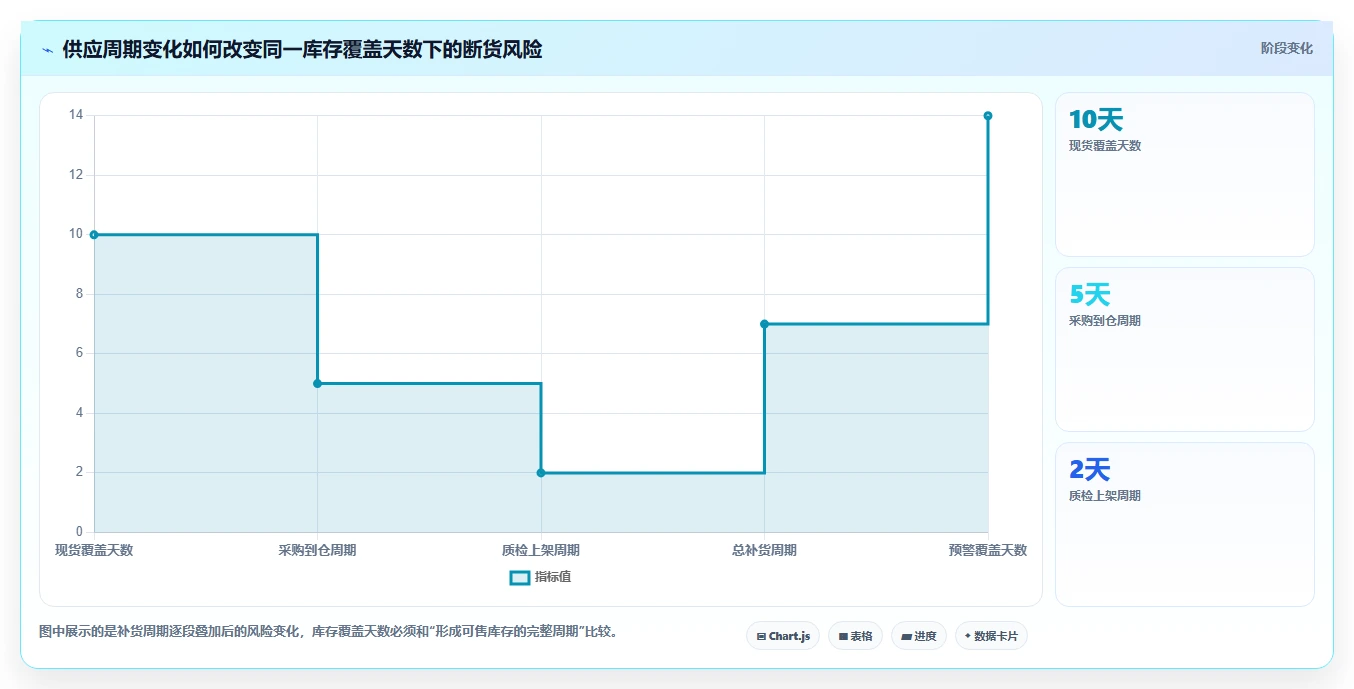Click the 预警覆盖天数 x-axis label

988,550
